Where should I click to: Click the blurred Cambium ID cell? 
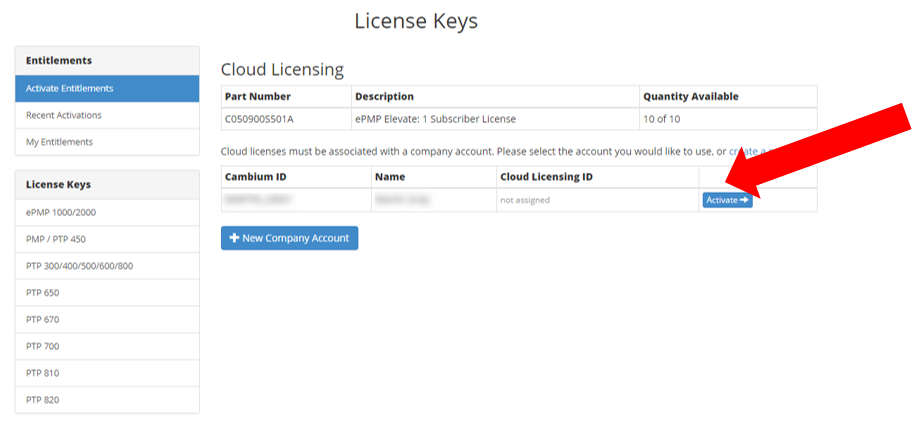click(x=256, y=200)
